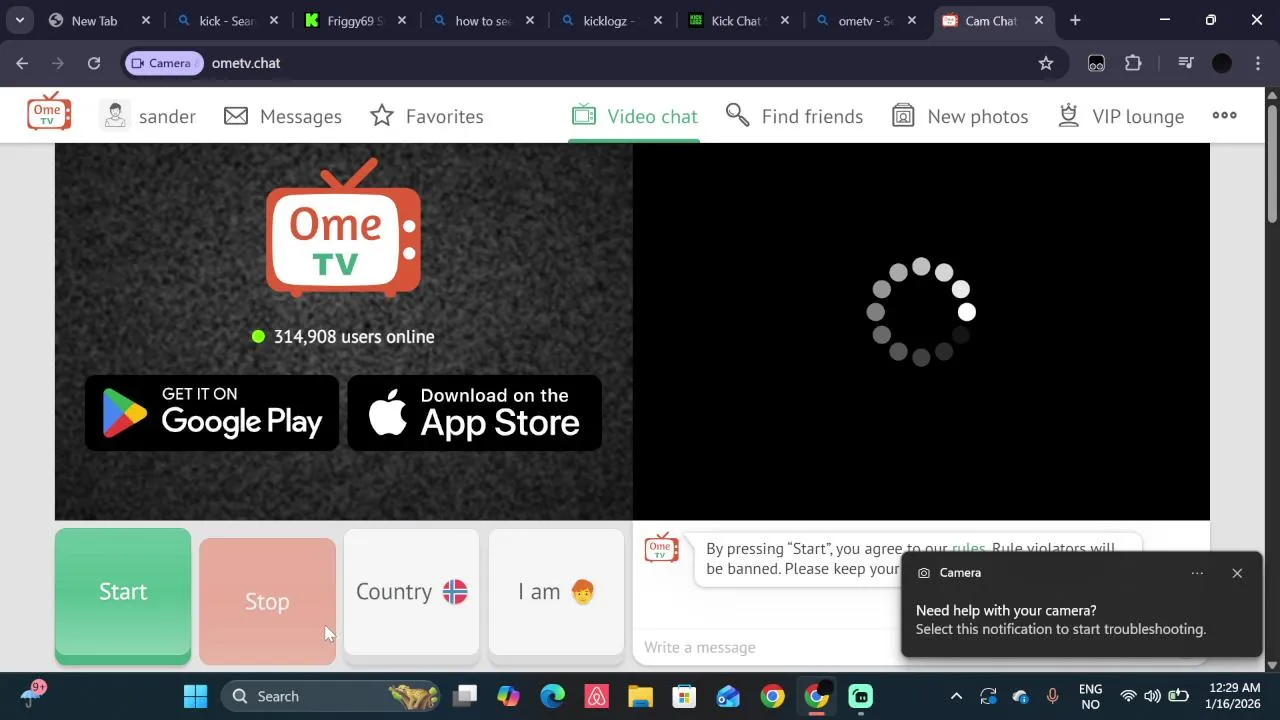This screenshot has width=1280, height=720.
Task: Switch to the how to search tab
Action: point(484,20)
